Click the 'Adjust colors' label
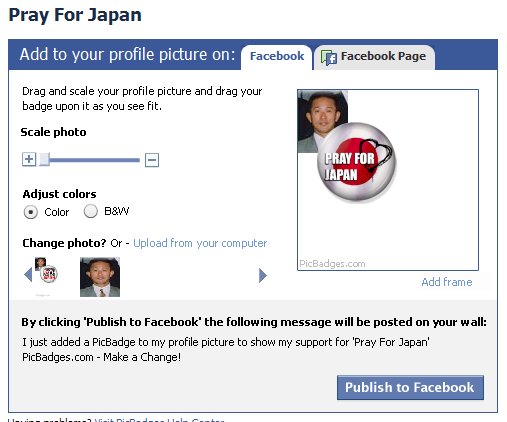The width and height of the screenshot is (507, 422). [x=59, y=194]
